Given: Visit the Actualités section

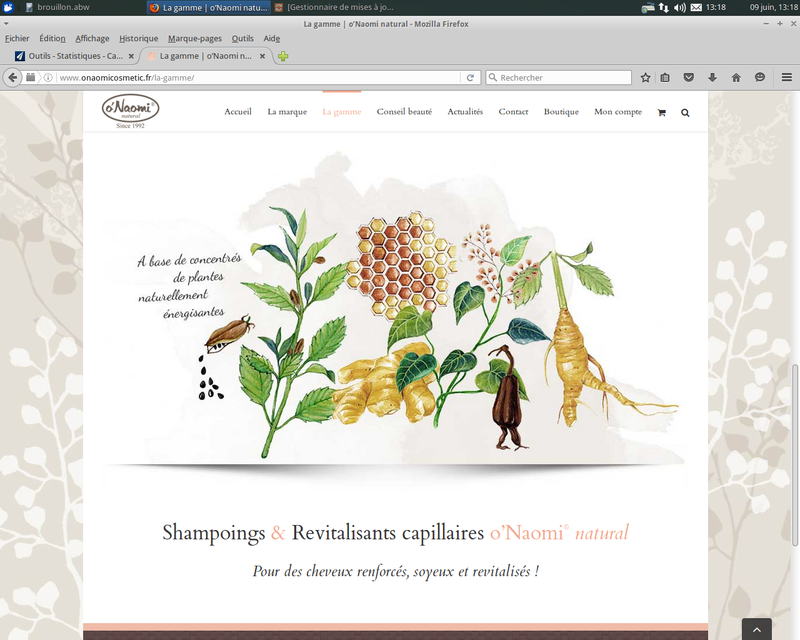Looking at the screenshot, I should pos(465,112).
